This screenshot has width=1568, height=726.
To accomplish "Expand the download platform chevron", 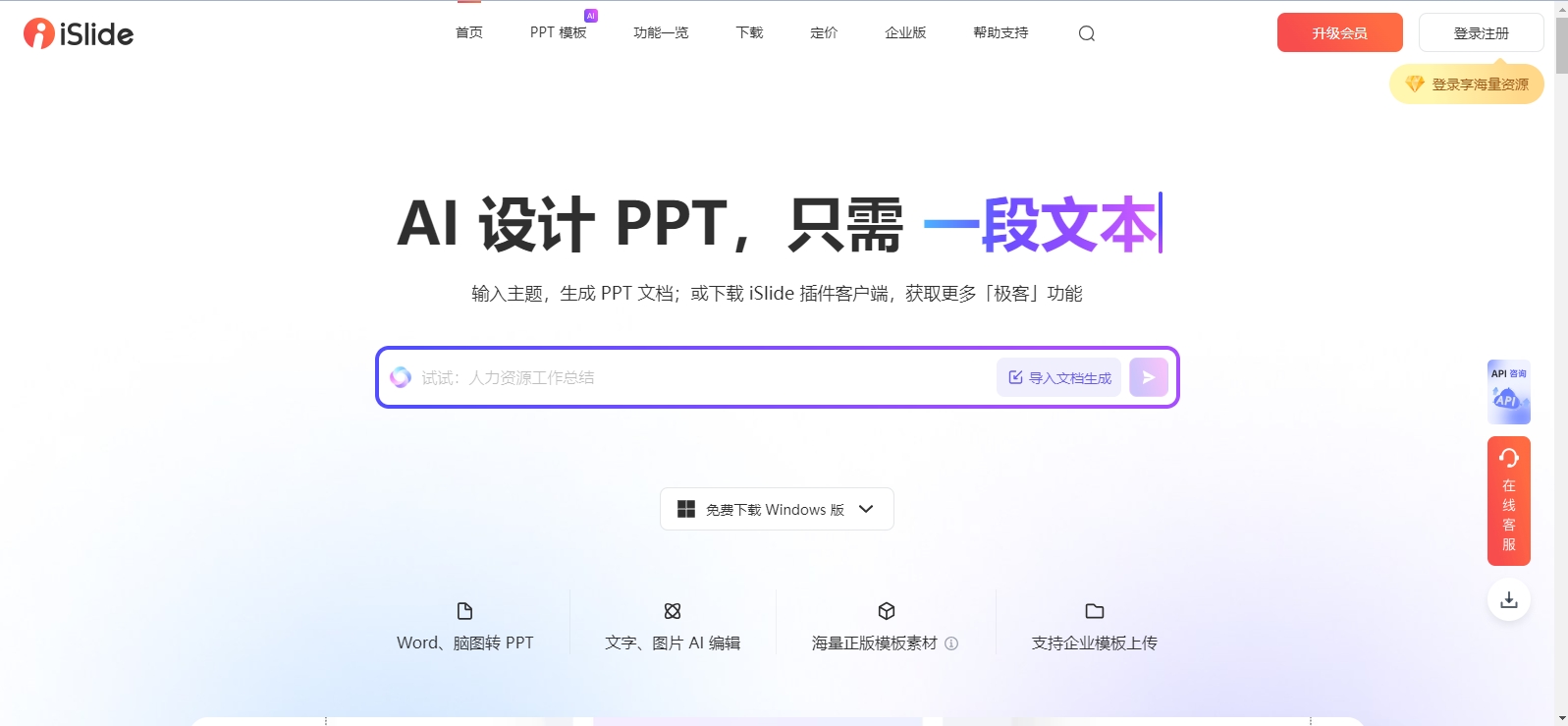I will (x=866, y=509).
